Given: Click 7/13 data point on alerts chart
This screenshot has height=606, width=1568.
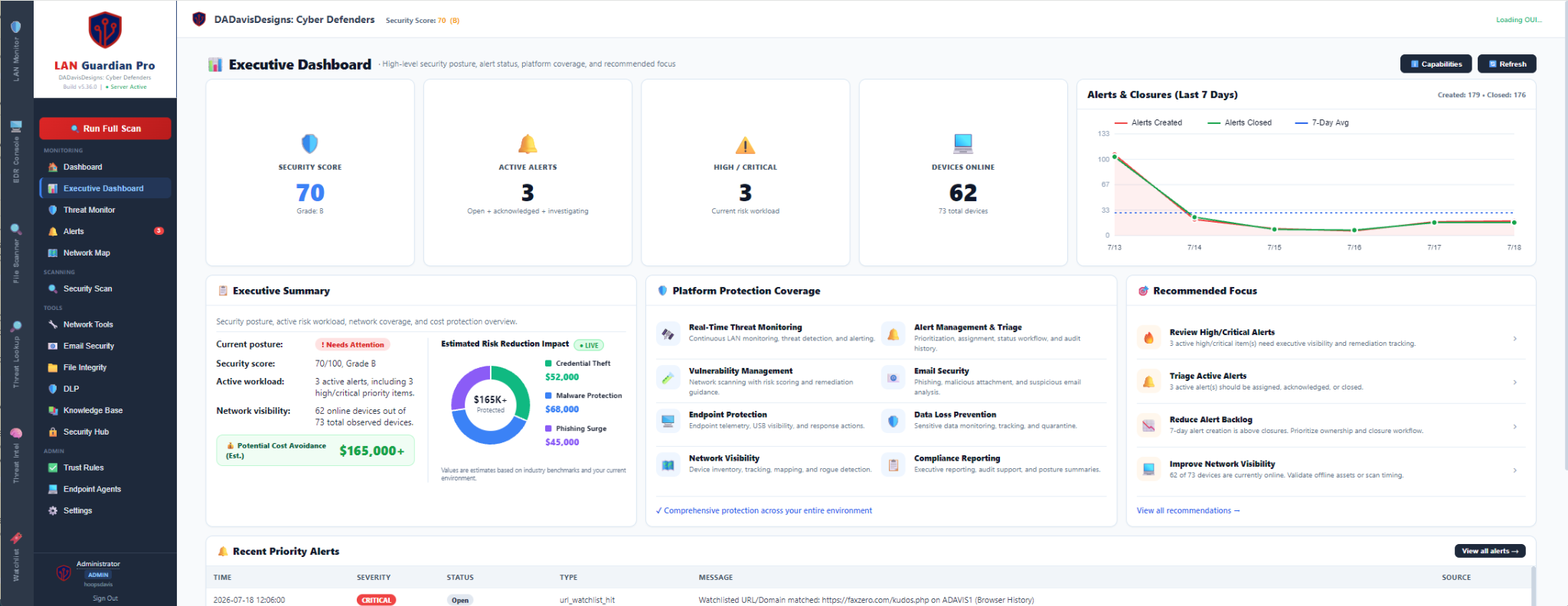Looking at the screenshot, I should [1115, 155].
